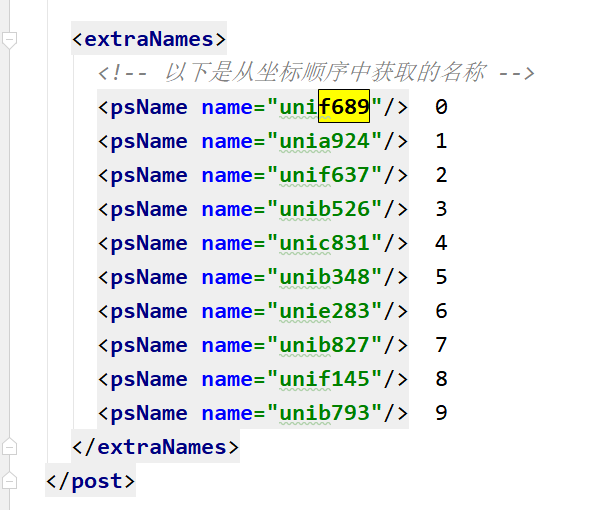
Task: Click the Chinese XML comment line
Action: point(316,73)
